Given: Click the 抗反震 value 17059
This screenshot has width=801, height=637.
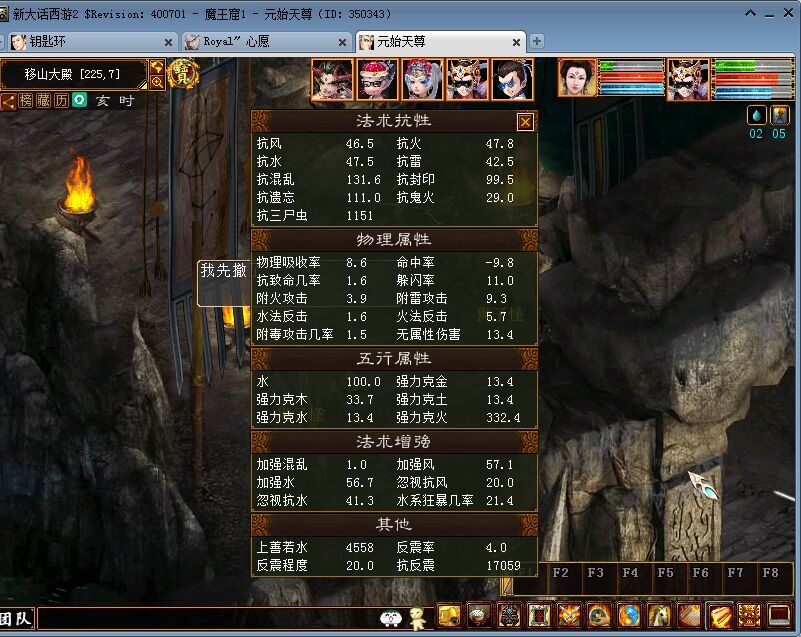Looking at the screenshot, I should point(503,565).
